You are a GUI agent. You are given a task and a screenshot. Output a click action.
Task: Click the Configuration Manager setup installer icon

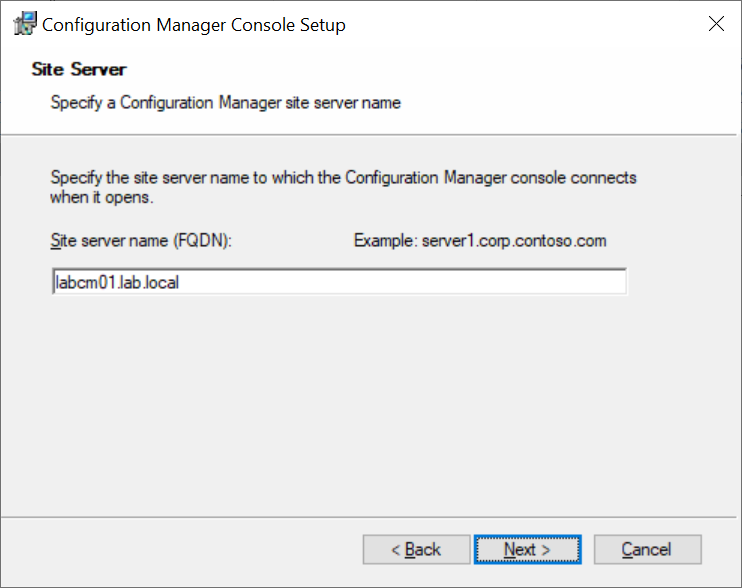pos(25,24)
